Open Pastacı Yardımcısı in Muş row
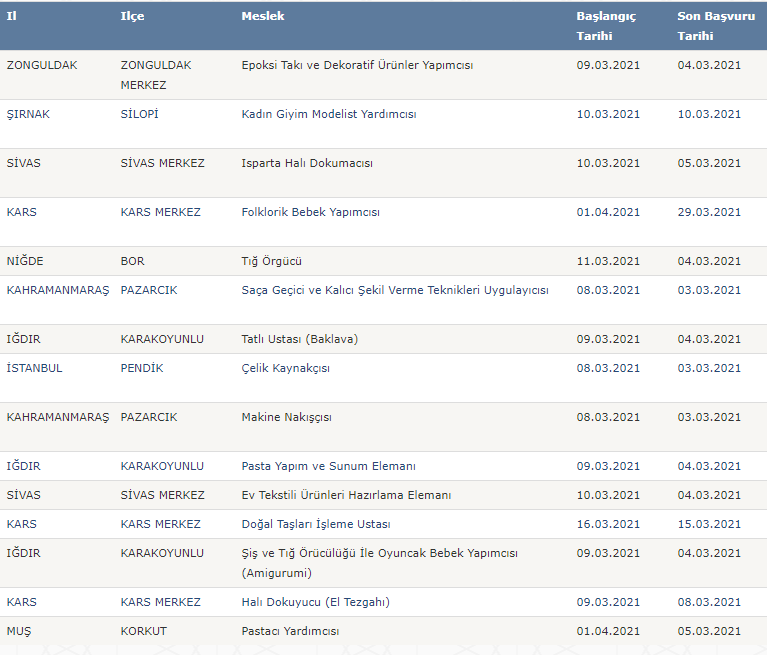Image resolution: width=767 pixels, height=655 pixels. tap(290, 631)
